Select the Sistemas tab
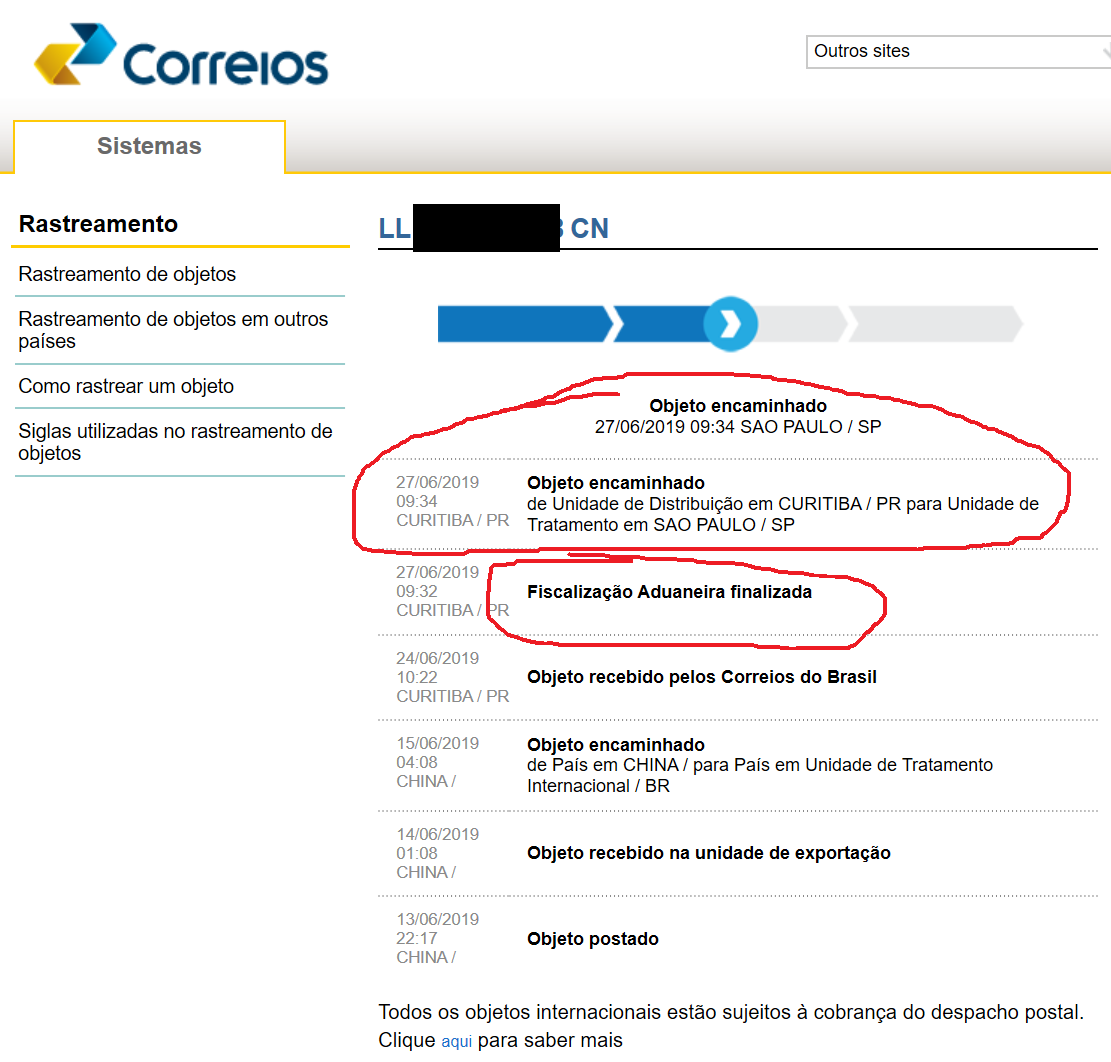The width and height of the screenshot is (1111, 1062). [150, 146]
